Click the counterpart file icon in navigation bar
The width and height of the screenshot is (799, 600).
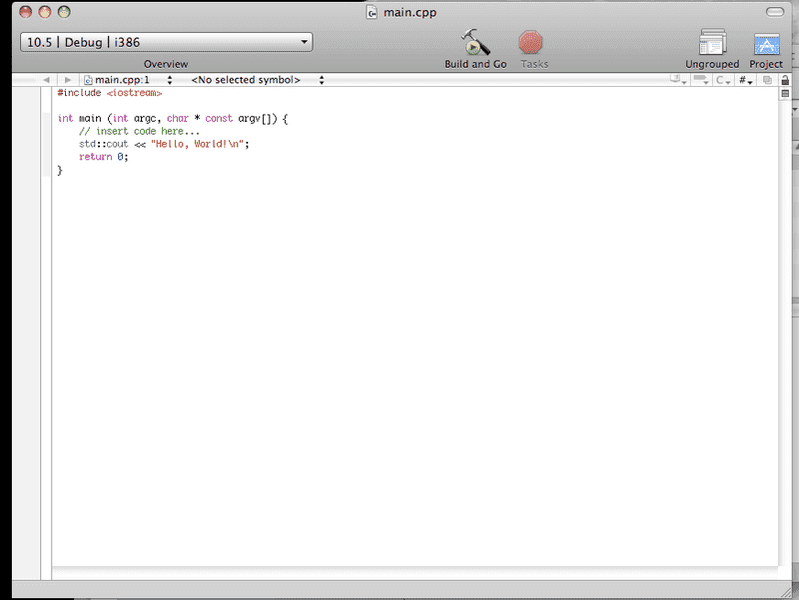pos(767,80)
